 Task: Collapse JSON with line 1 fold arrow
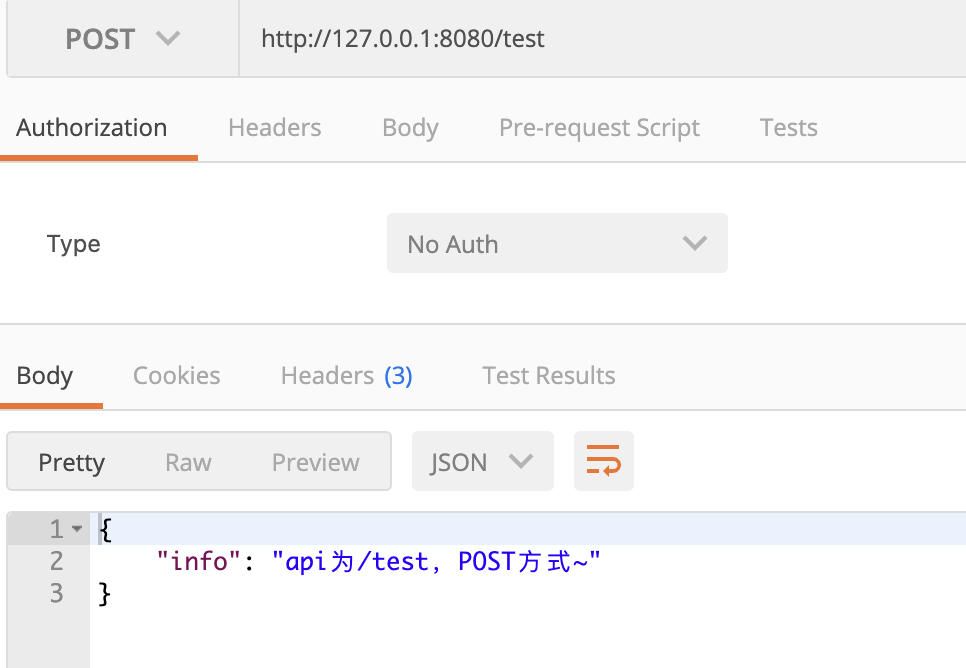77,528
